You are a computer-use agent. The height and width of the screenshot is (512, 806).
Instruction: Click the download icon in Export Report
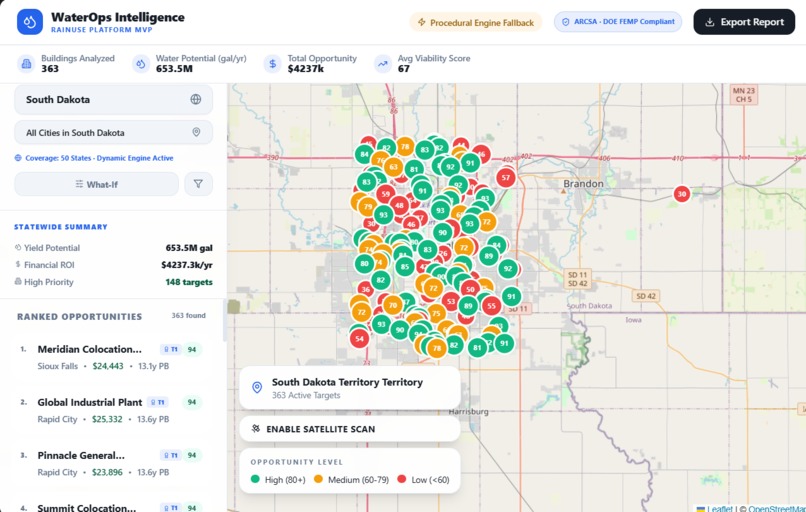coord(710,22)
